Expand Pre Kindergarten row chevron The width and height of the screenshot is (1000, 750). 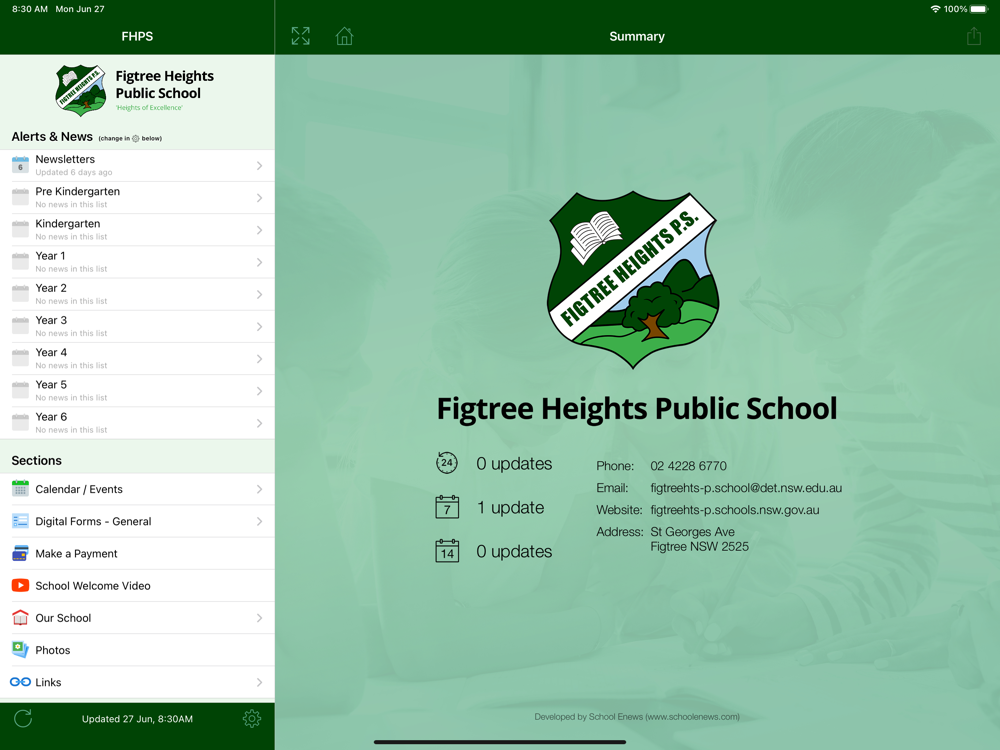pyautogui.click(x=260, y=198)
